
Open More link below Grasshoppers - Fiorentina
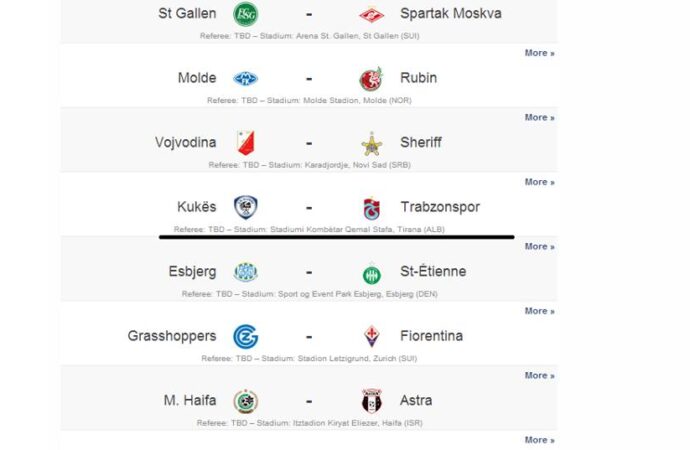[540, 375]
